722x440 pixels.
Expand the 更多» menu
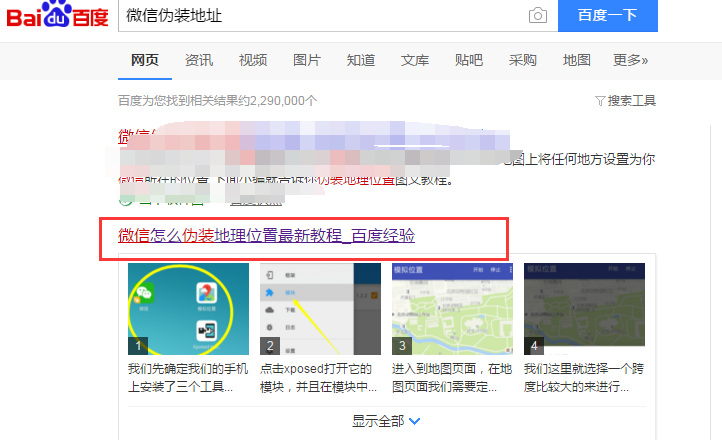pyautogui.click(x=630, y=60)
